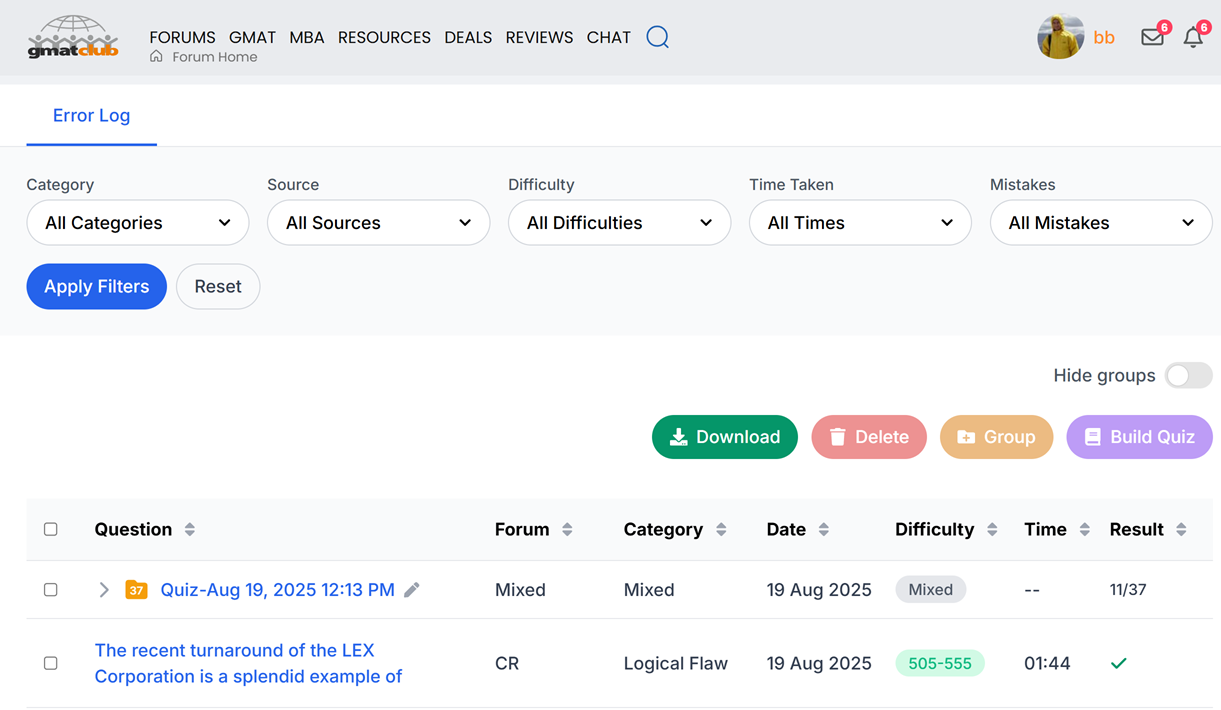Click the orange 37 quiz folder icon

(x=136, y=590)
